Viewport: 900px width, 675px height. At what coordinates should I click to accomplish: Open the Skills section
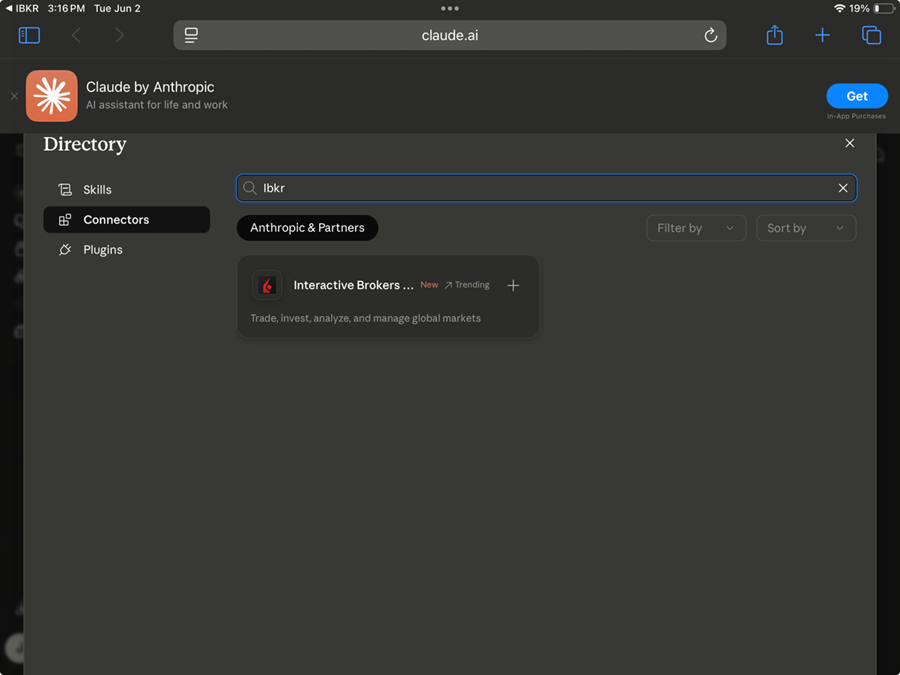[x=127, y=189]
